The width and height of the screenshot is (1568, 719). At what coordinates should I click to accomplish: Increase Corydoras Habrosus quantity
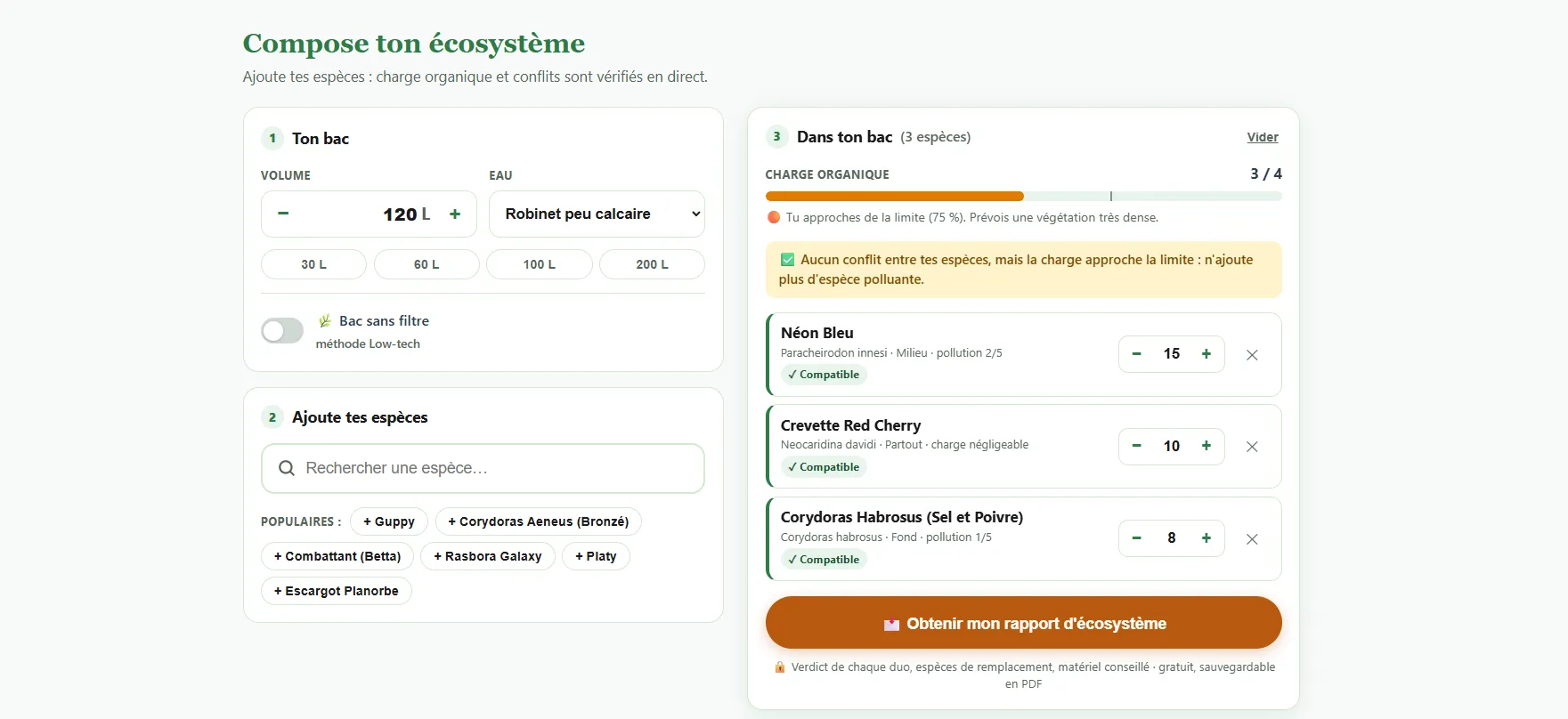pos(1206,538)
